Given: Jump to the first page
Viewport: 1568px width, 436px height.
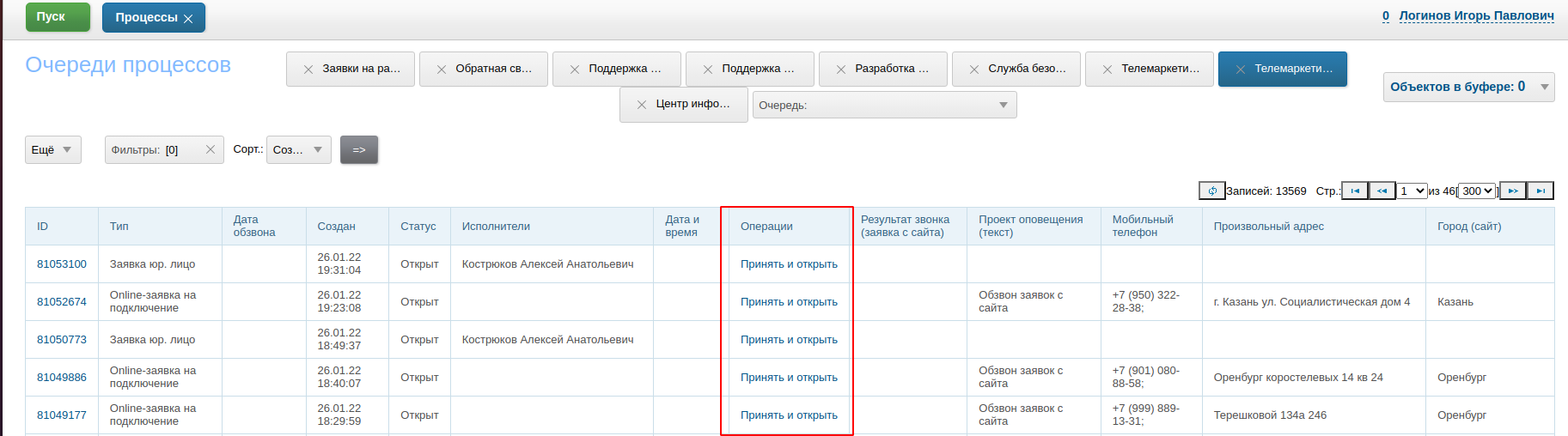Looking at the screenshot, I should (1355, 191).
